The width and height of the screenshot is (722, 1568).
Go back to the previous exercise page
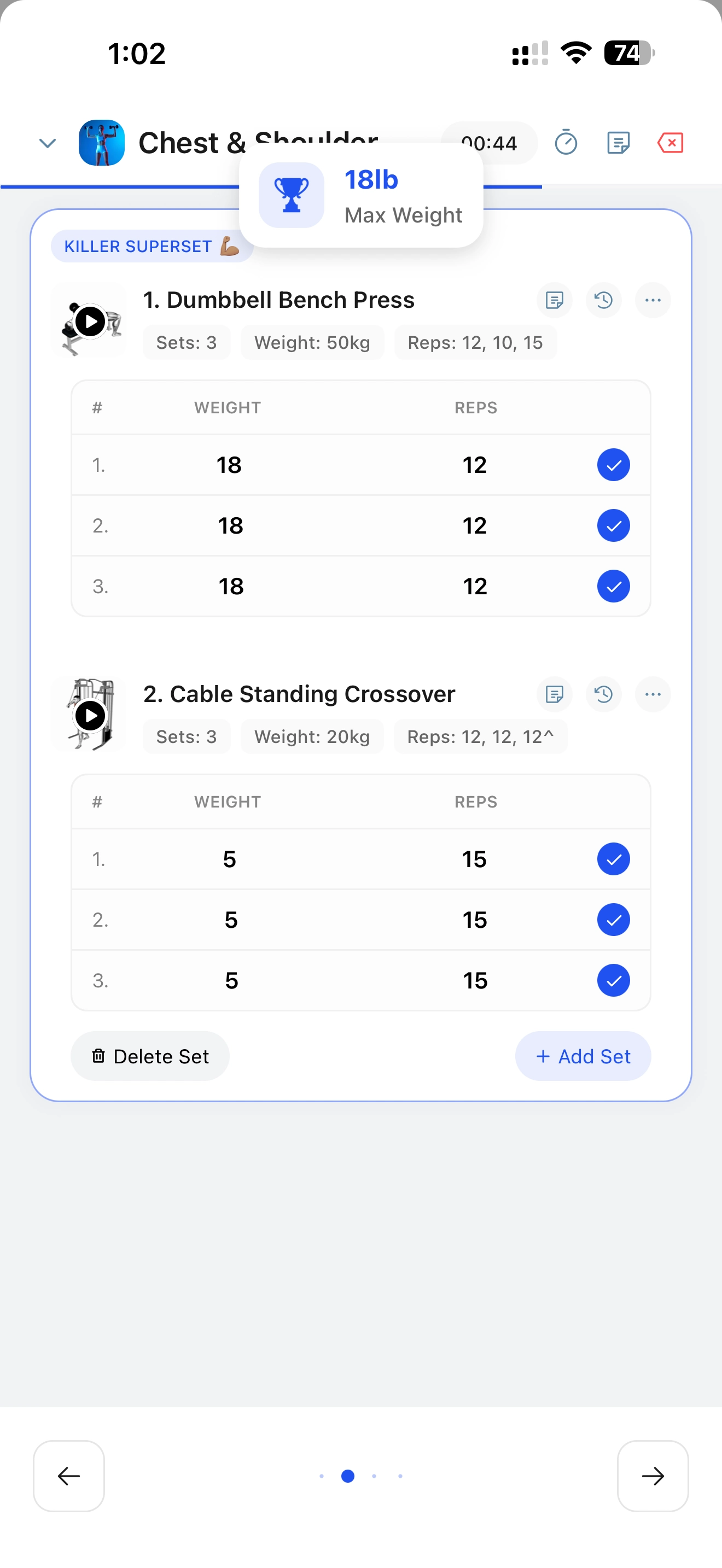69,1476
